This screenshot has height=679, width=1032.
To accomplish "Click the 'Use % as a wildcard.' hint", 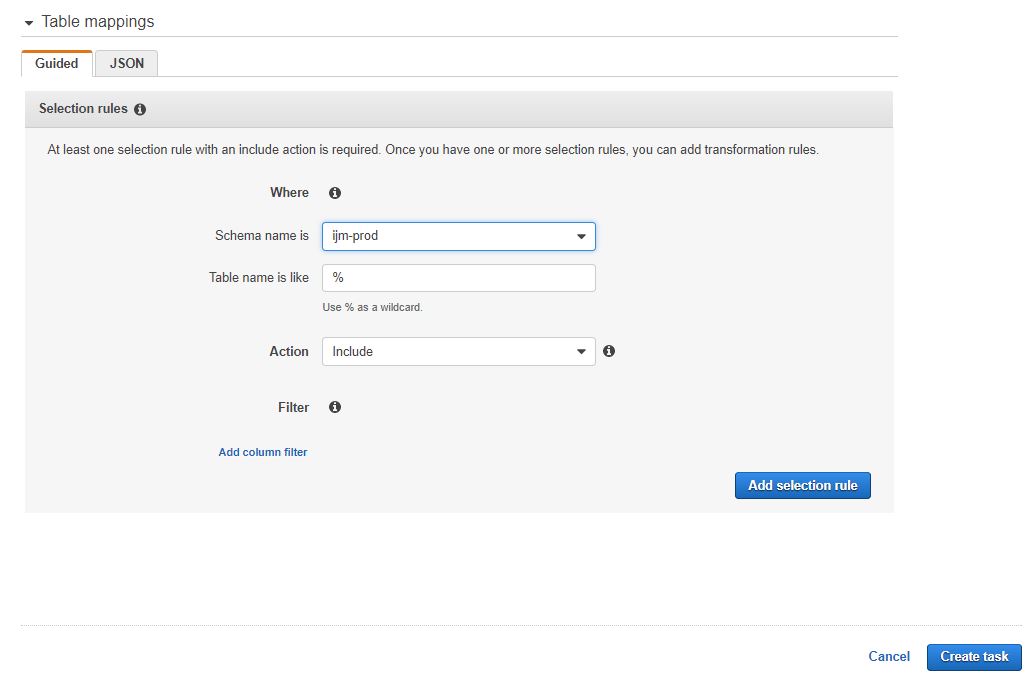I will pyautogui.click(x=373, y=307).
